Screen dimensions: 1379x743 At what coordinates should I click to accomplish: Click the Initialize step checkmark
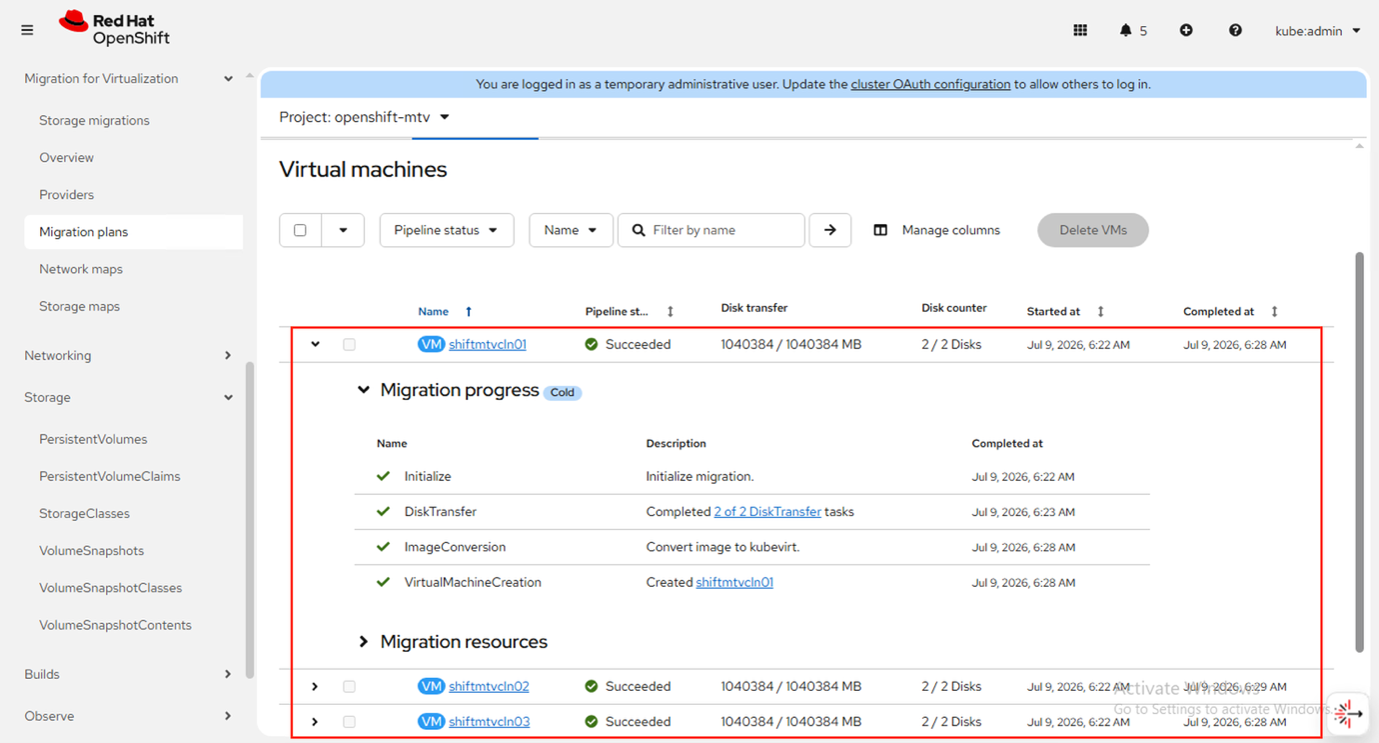(383, 476)
